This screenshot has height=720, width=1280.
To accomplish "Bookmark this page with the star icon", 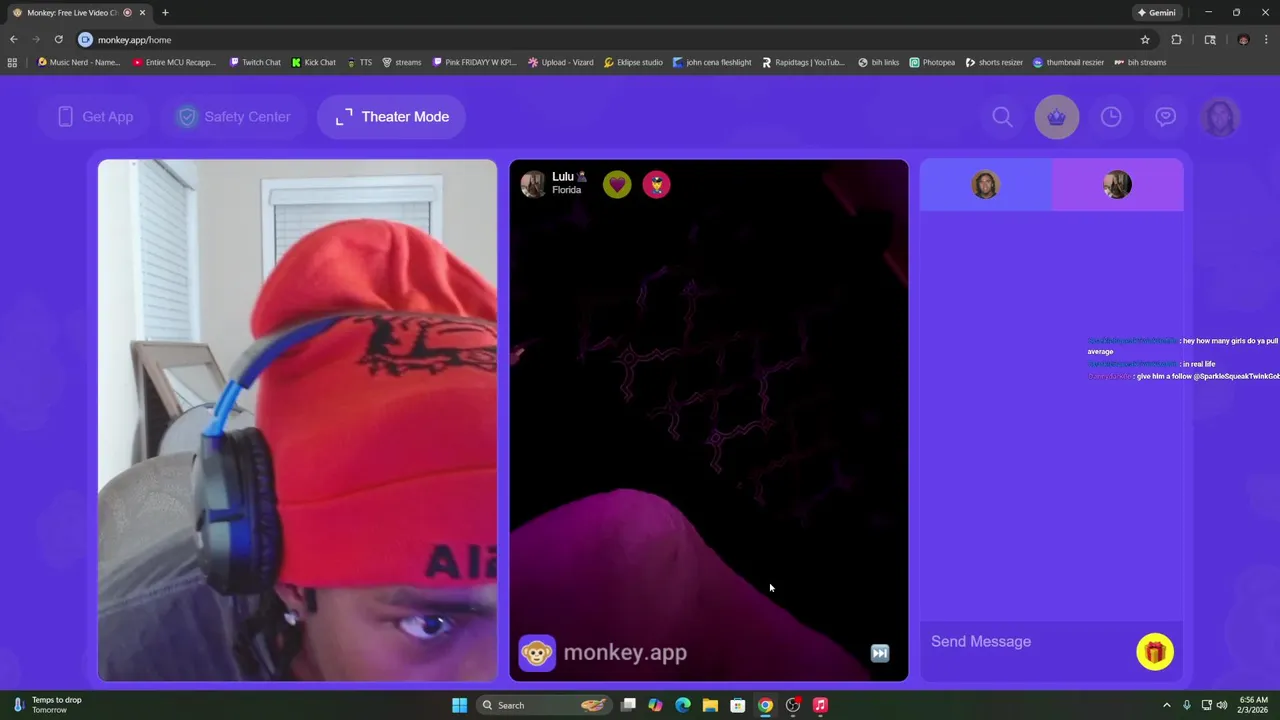I will pos(1145,40).
